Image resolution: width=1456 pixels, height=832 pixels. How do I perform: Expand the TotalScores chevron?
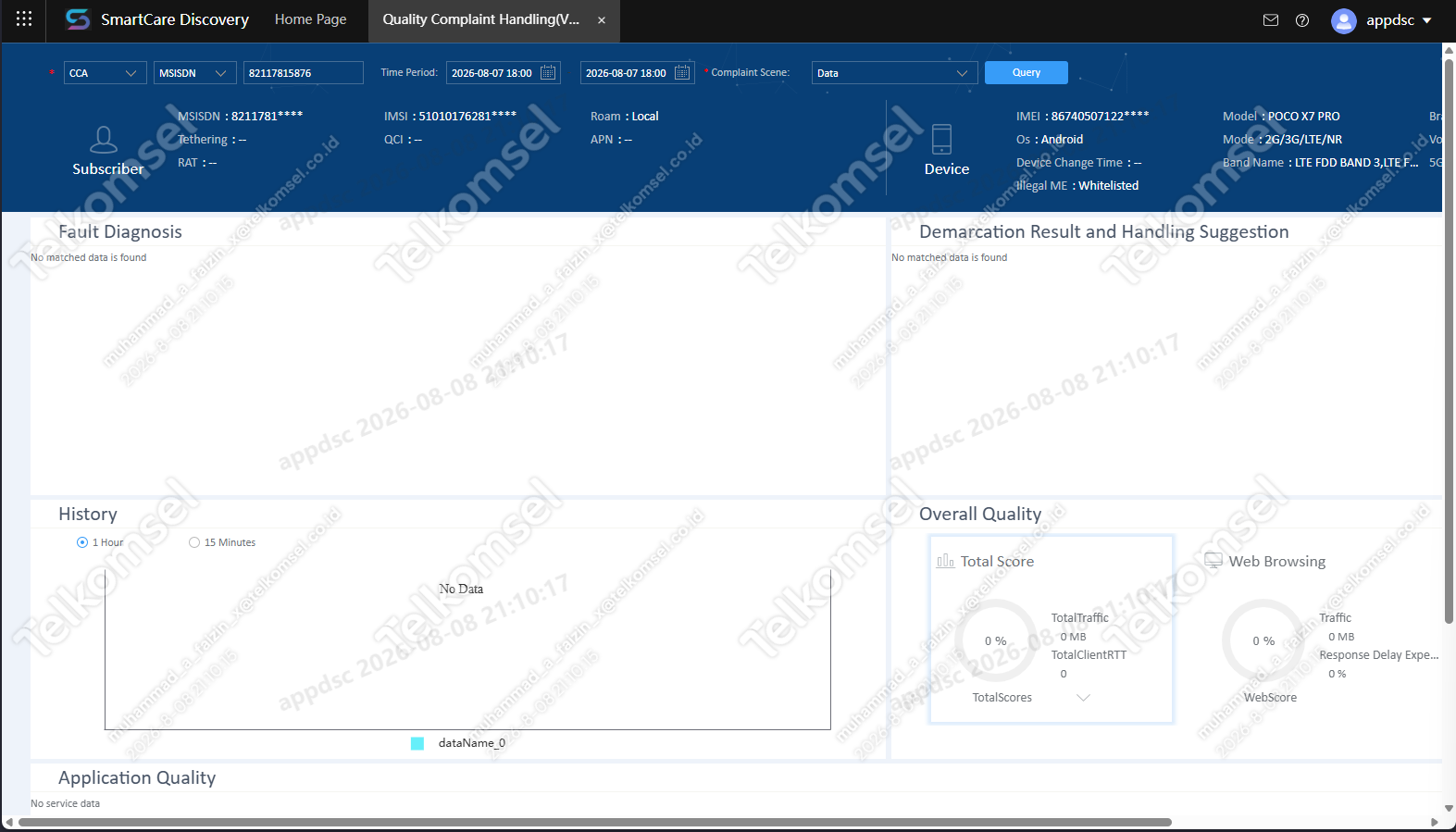(x=1083, y=698)
